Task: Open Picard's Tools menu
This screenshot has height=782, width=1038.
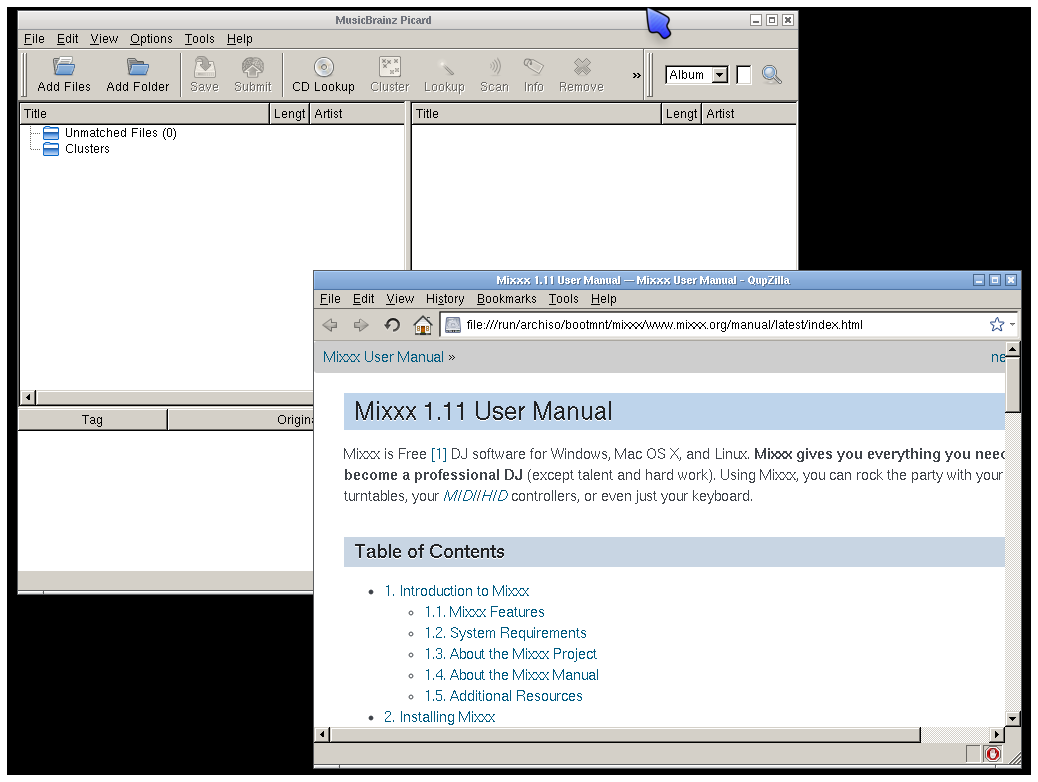Action: coord(199,39)
